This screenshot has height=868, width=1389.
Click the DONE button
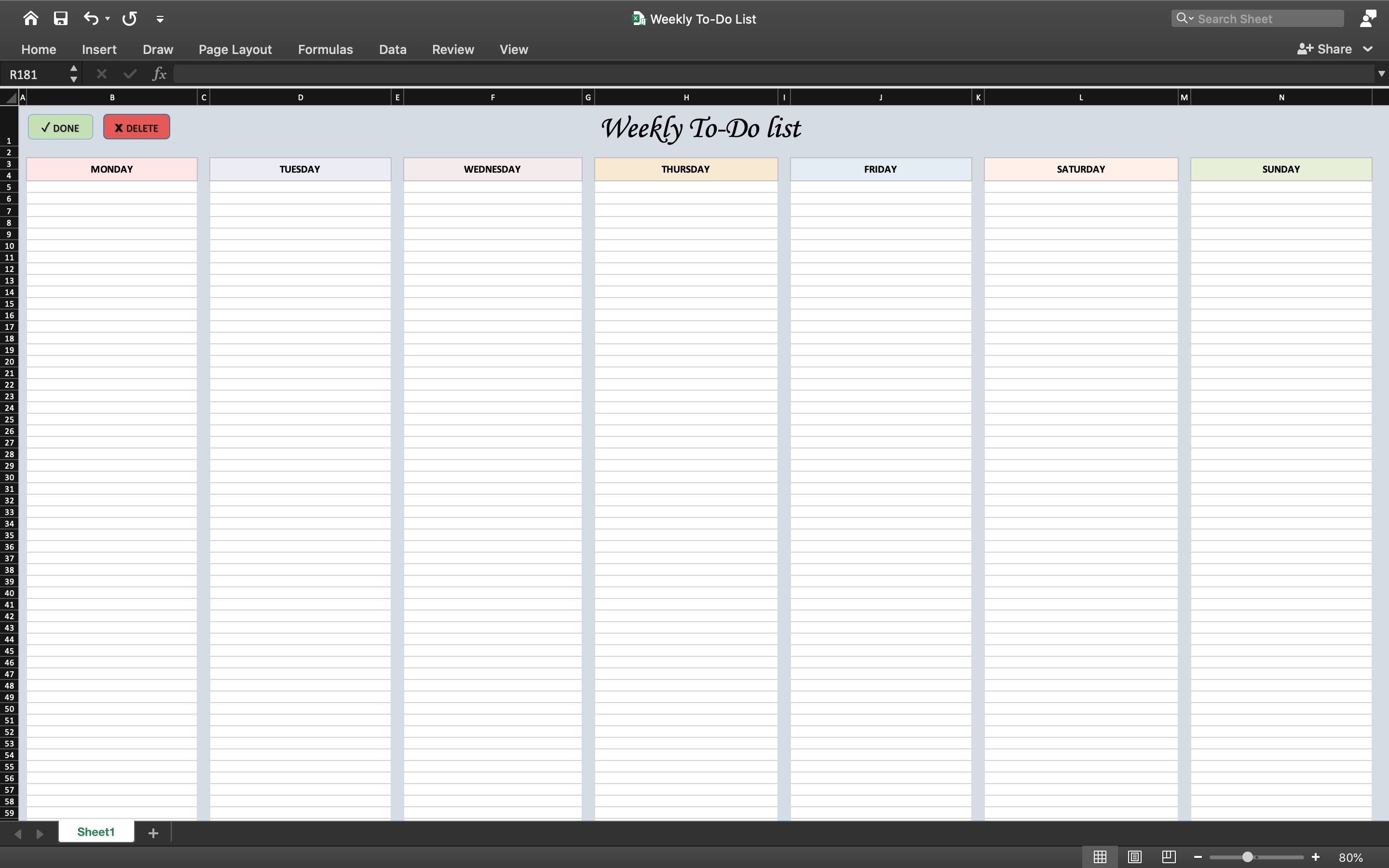click(x=60, y=126)
